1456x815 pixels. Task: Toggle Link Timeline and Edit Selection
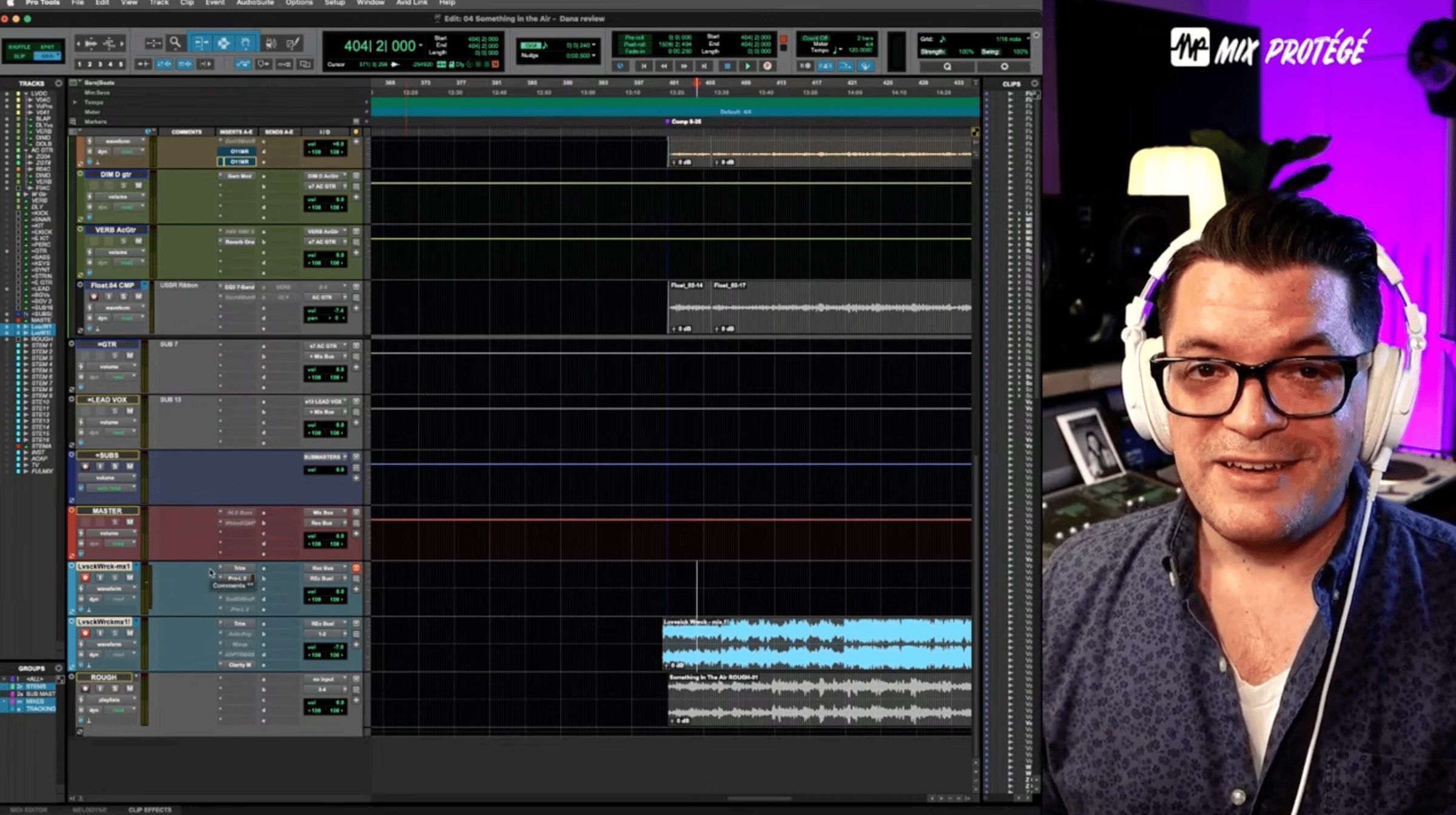pyautogui.click(x=164, y=64)
